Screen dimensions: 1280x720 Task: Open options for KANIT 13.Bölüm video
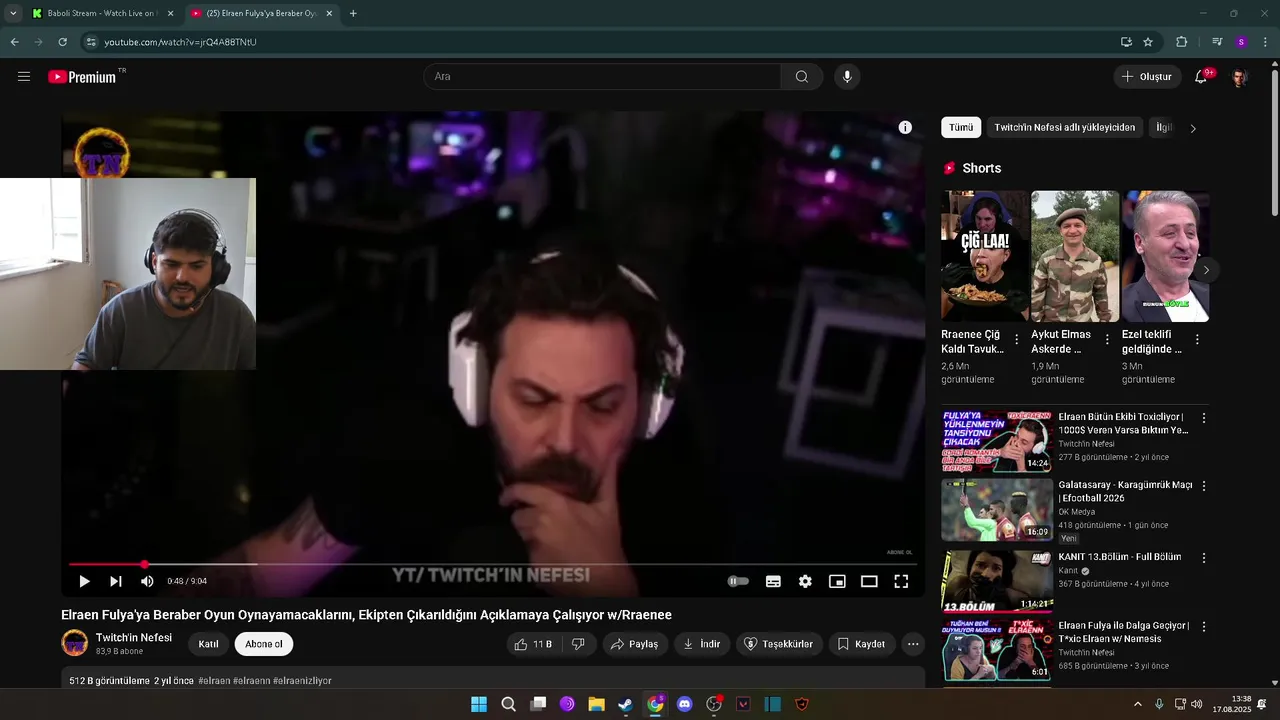(x=1204, y=558)
